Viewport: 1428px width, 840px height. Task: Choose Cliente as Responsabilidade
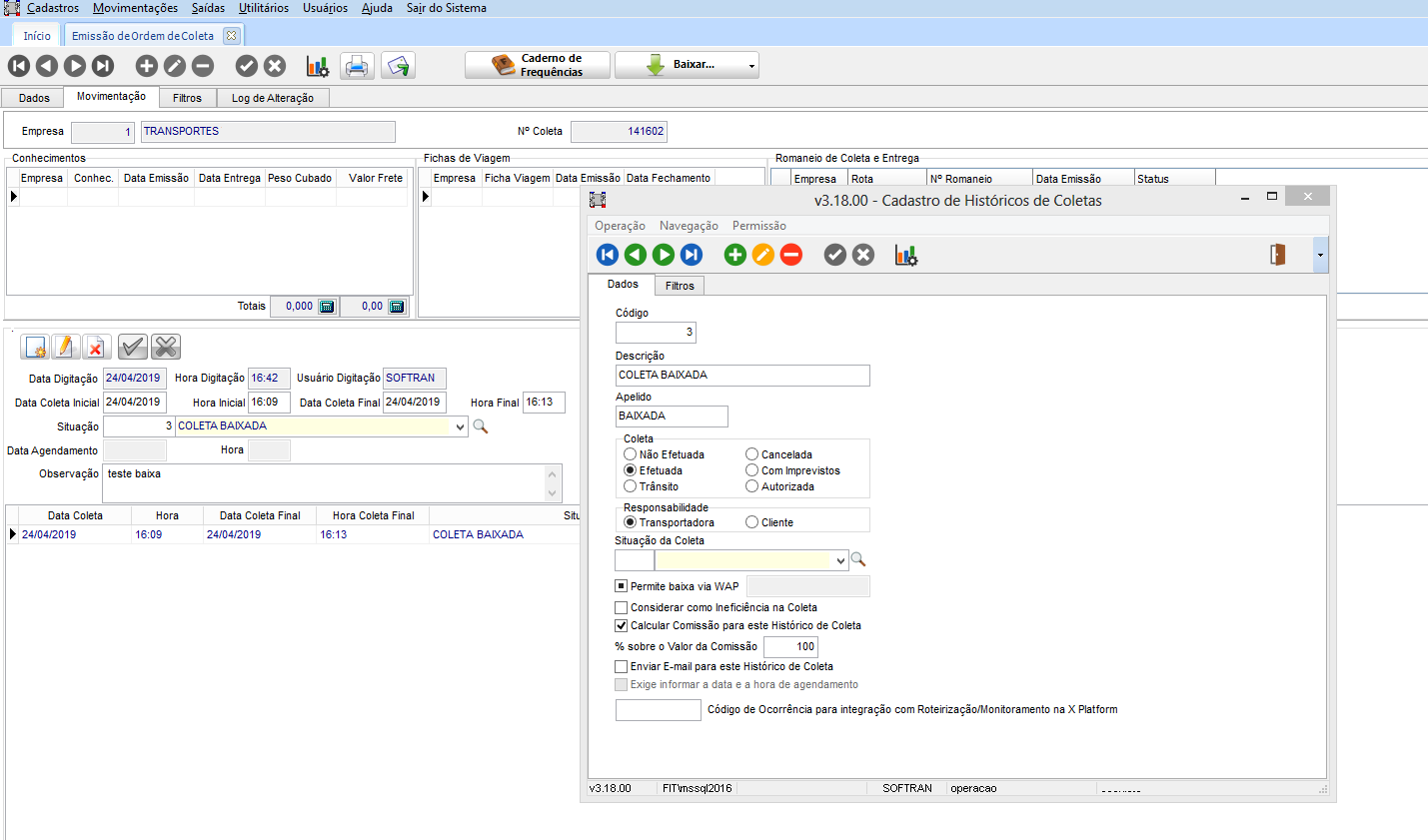(x=751, y=522)
